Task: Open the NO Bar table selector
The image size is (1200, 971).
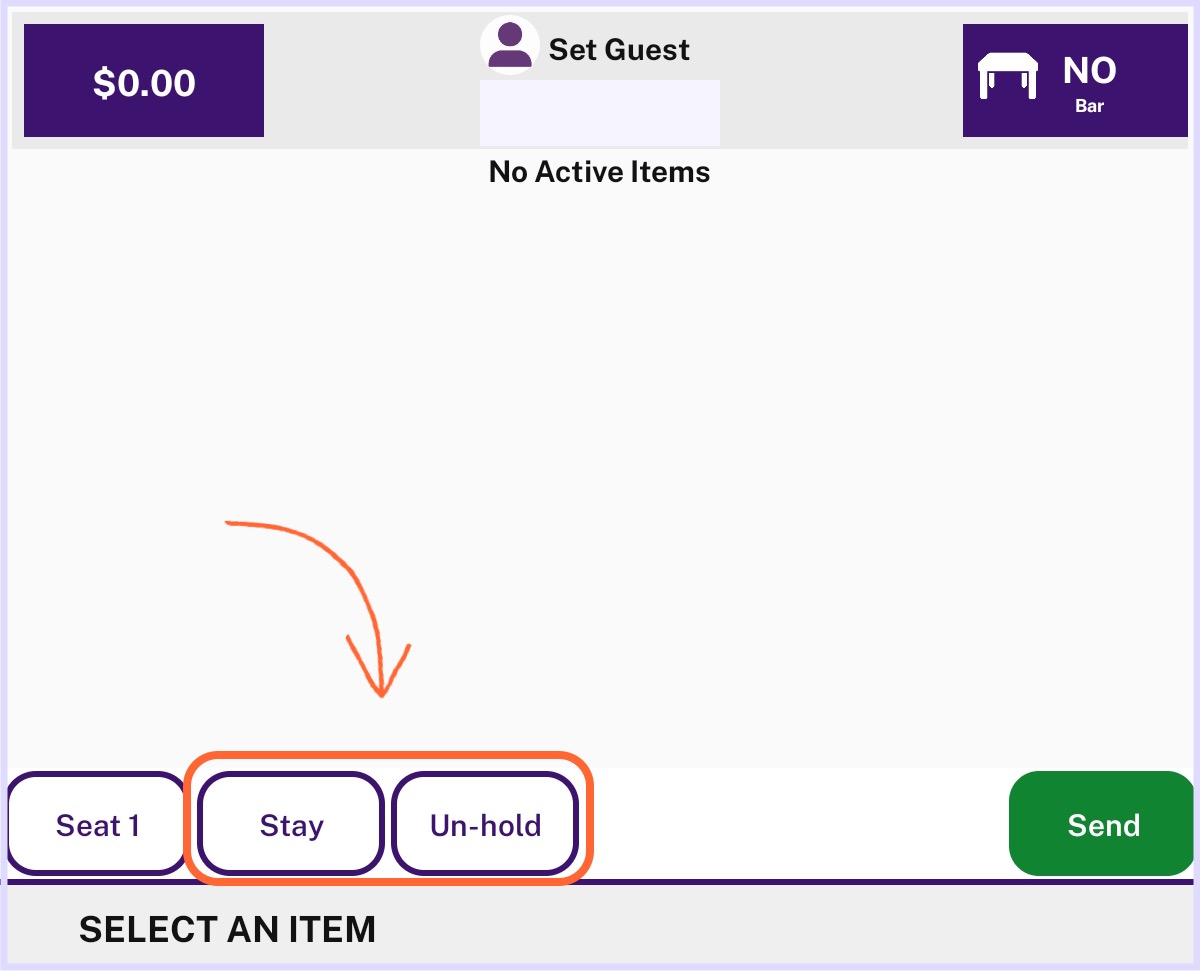Action: (x=1075, y=81)
